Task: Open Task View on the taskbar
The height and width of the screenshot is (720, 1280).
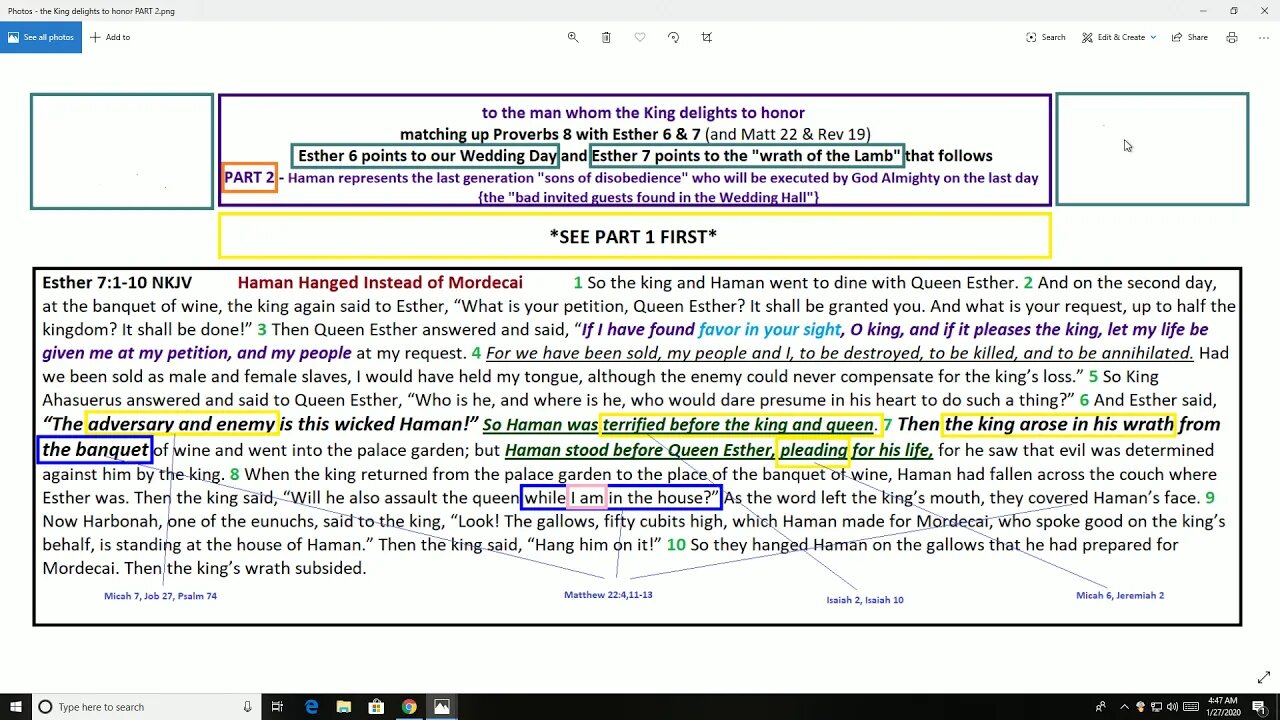Action: click(278, 707)
